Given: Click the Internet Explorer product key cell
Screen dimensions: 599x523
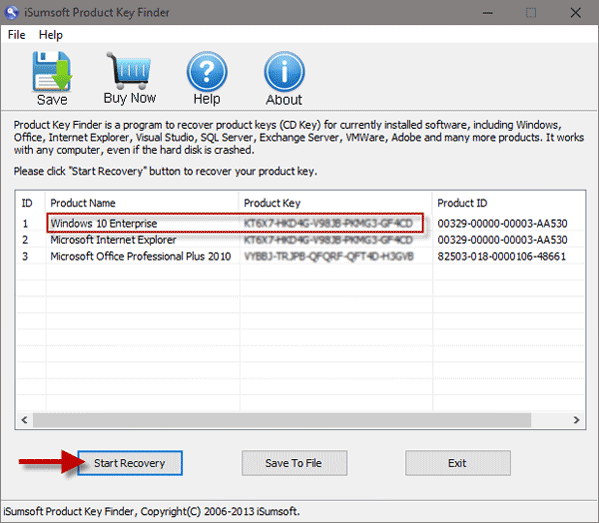Looking at the screenshot, I should coord(328,240).
